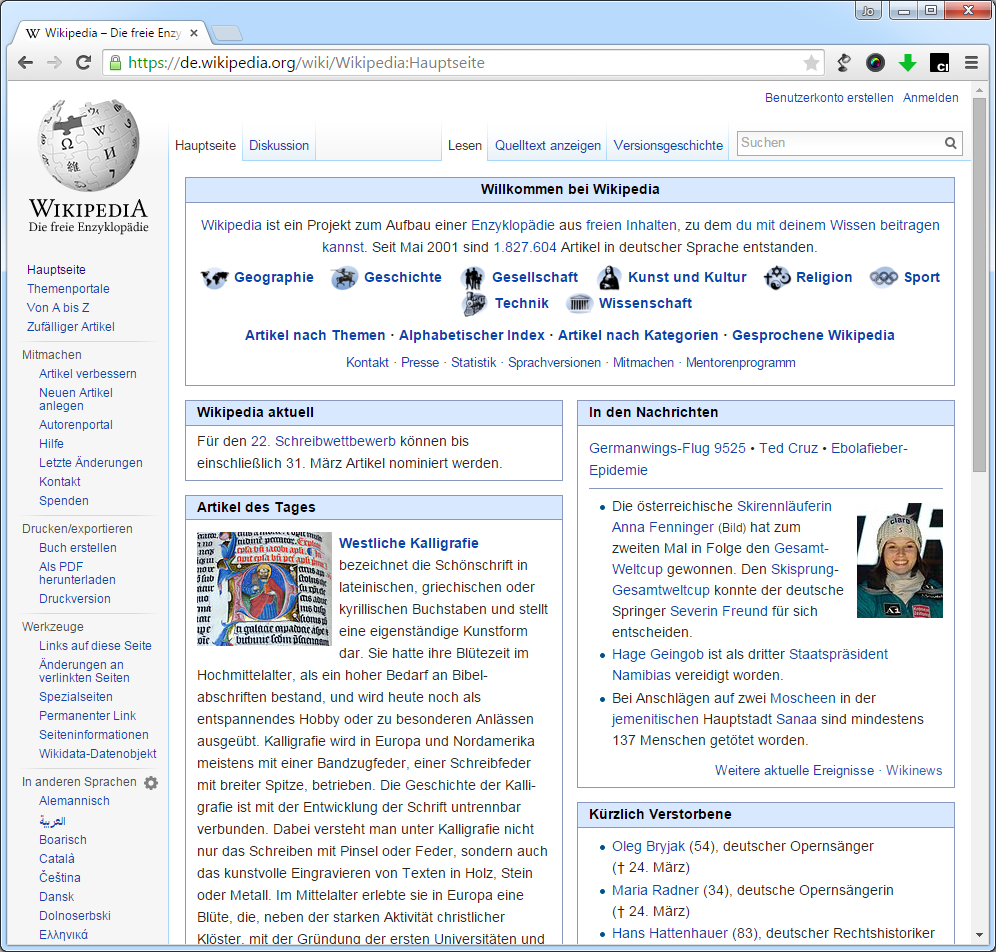Click Westliche Kalligrafie article link
The width and height of the screenshot is (996, 952).
click(x=408, y=543)
